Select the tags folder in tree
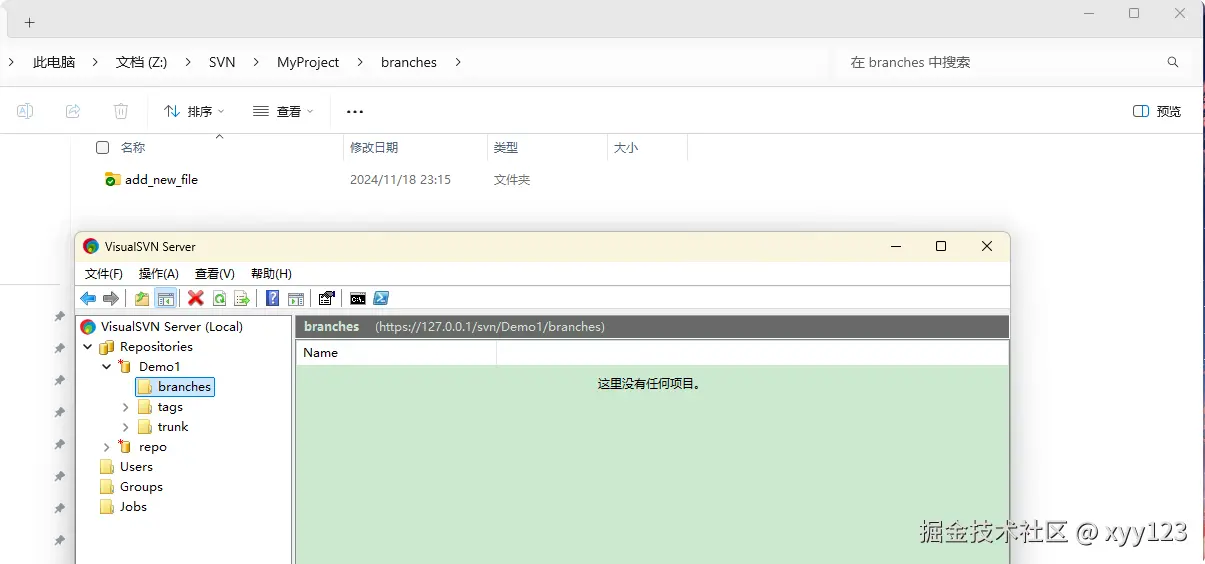The width and height of the screenshot is (1205, 564). [170, 407]
